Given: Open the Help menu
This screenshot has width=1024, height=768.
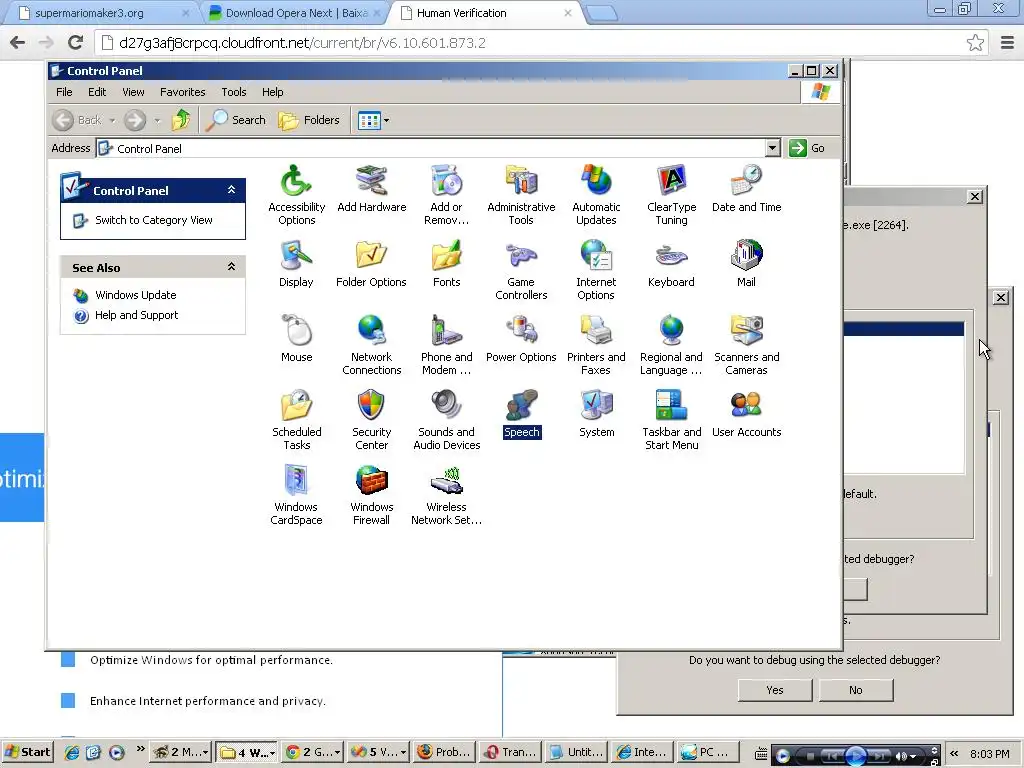Looking at the screenshot, I should point(273,92).
